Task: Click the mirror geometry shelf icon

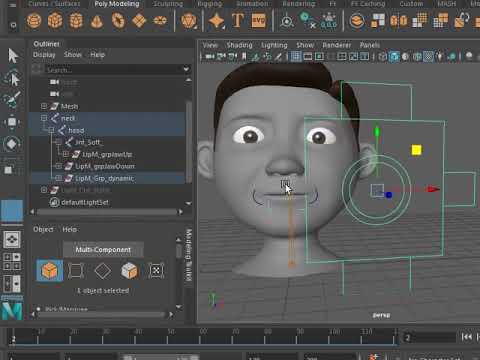Action: pos(399,21)
